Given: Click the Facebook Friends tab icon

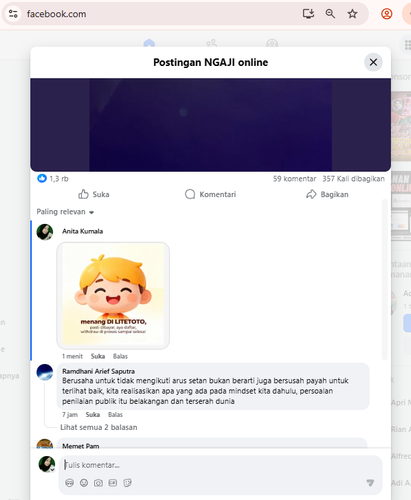Looking at the screenshot, I should (x=211, y=43).
